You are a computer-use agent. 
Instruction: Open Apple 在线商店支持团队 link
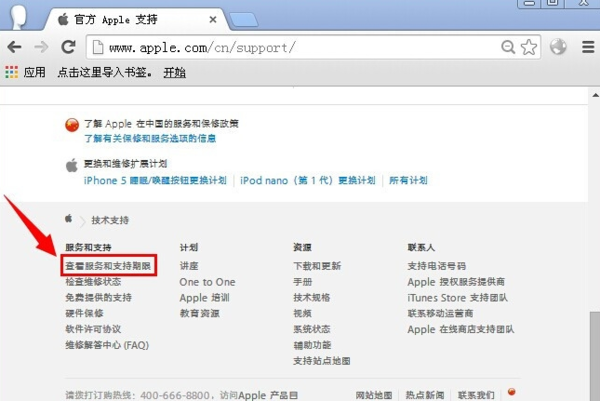click(x=461, y=329)
